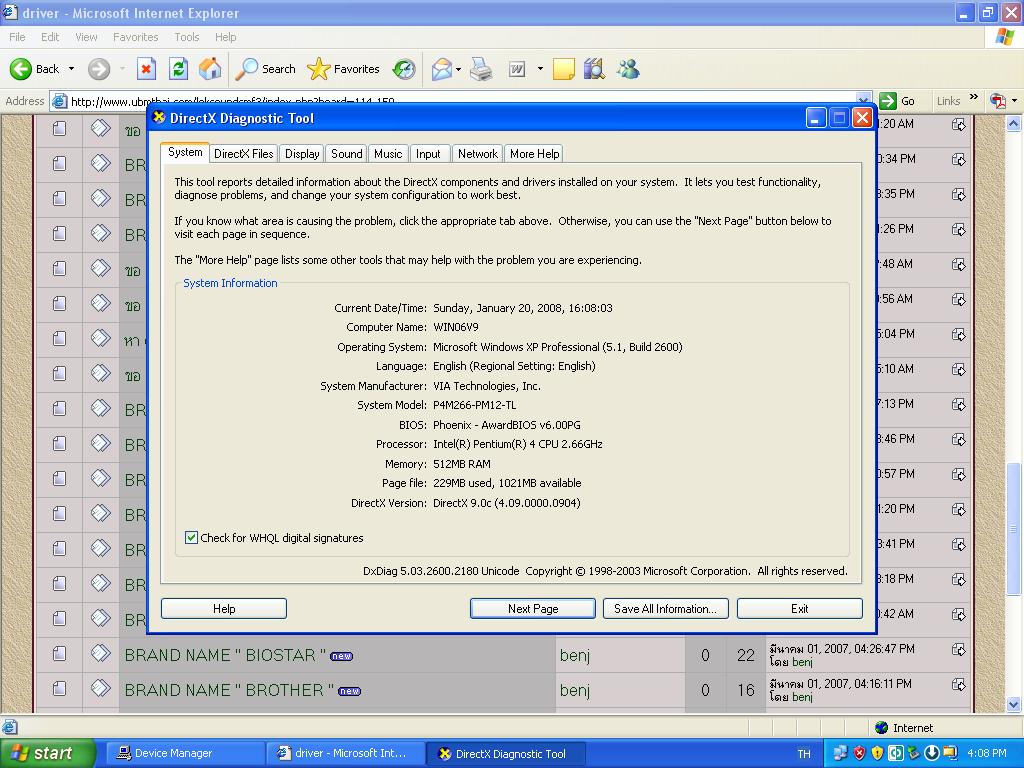Viewport: 1024px width, 768px height.
Task: Switch to the DirectX Files tab
Action: click(244, 154)
